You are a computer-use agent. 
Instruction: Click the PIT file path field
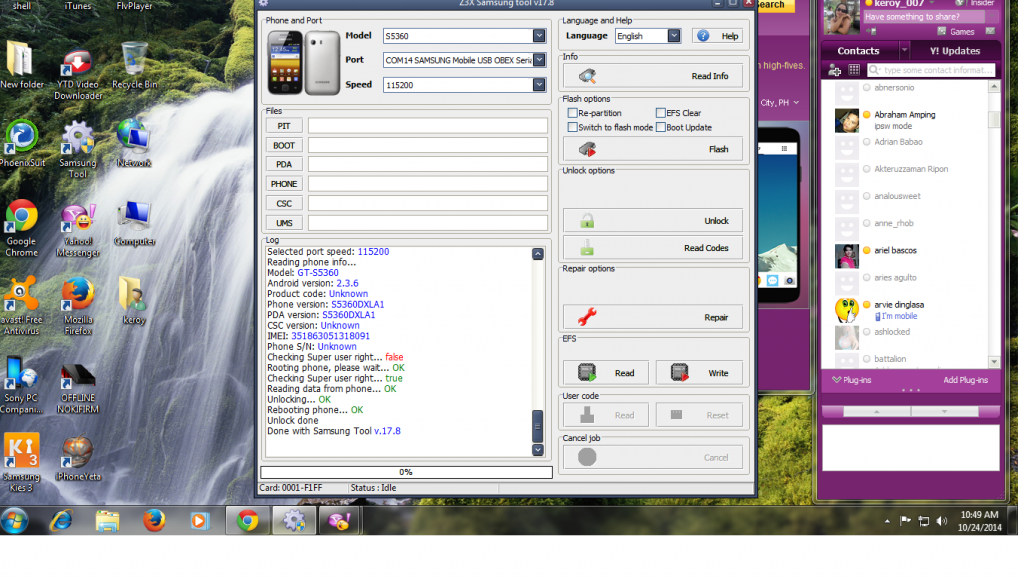coord(427,126)
